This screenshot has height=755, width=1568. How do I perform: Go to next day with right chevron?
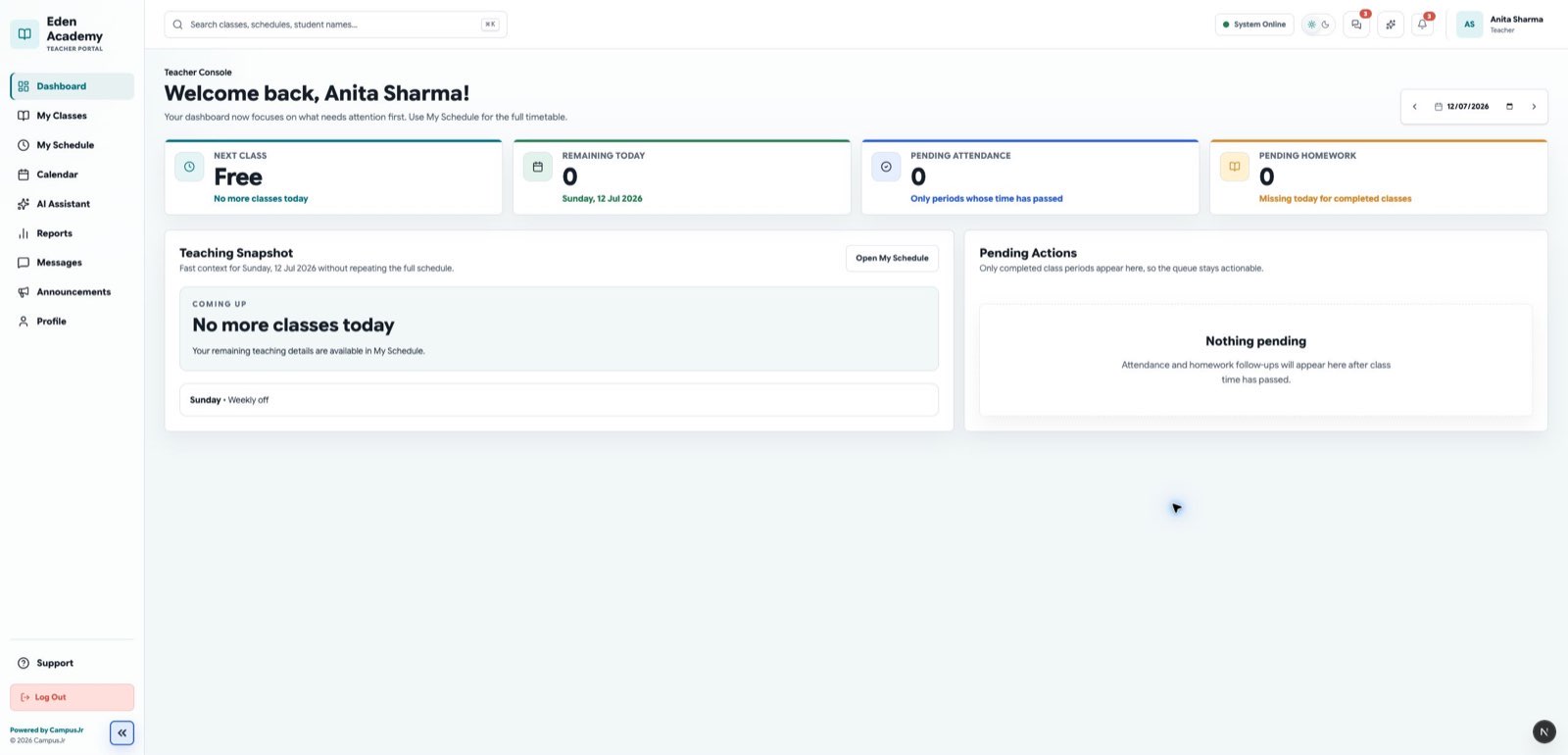(1534, 107)
